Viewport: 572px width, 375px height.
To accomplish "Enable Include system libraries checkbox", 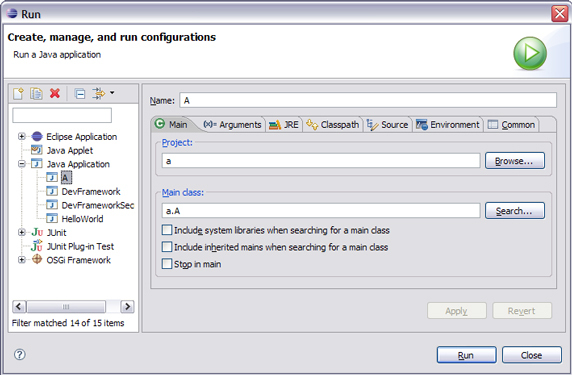I will [x=167, y=230].
